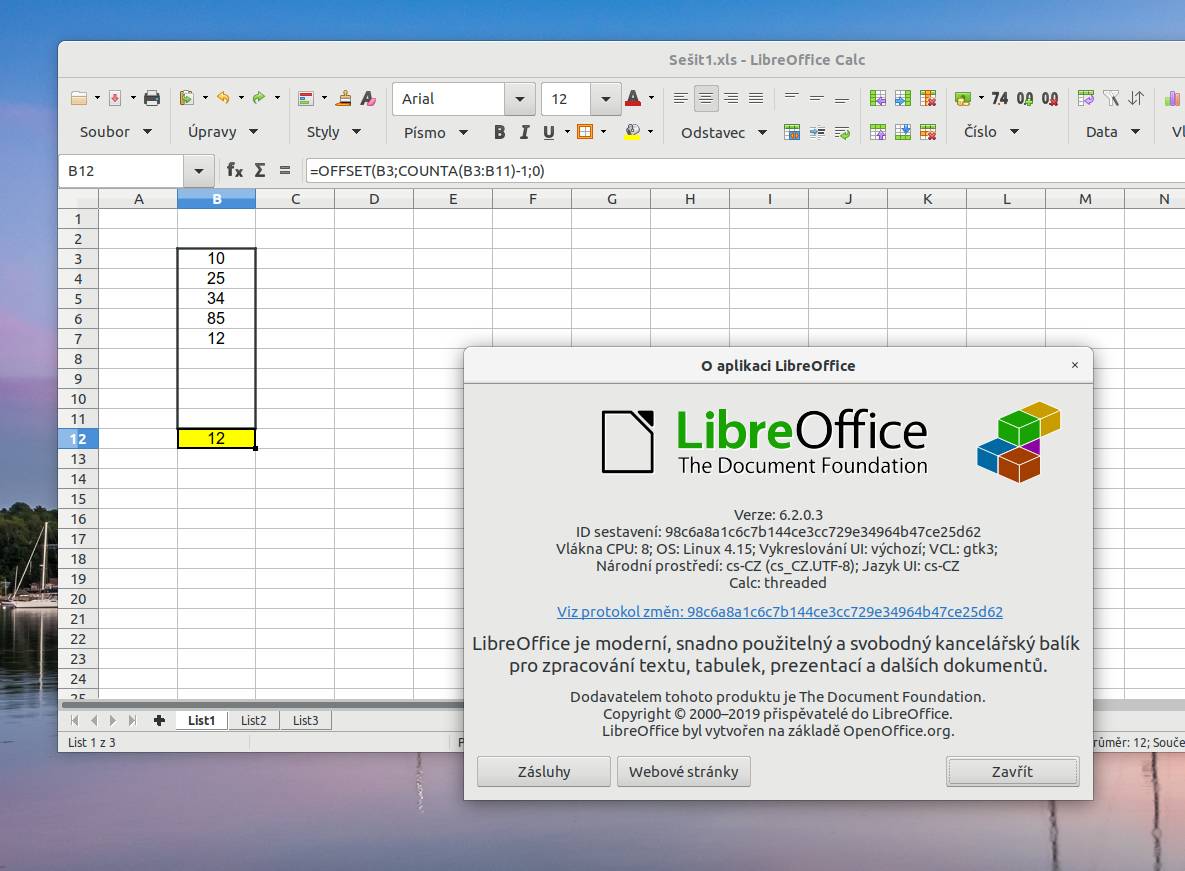The height and width of the screenshot is (871, 1185).
Task: Insert a row below
Action: tap(903, 132)
